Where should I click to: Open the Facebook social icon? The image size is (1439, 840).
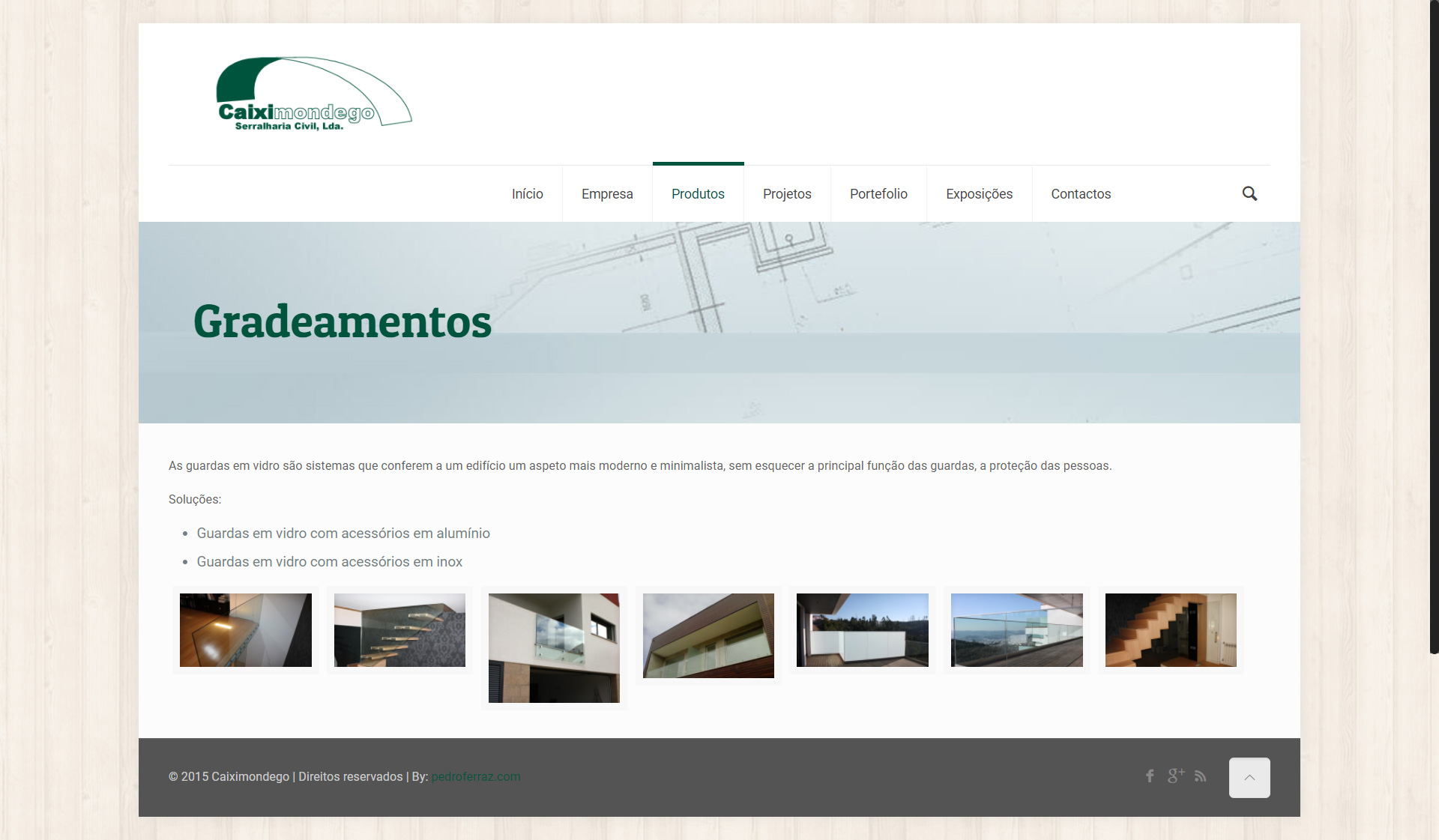pos(1150,776)
